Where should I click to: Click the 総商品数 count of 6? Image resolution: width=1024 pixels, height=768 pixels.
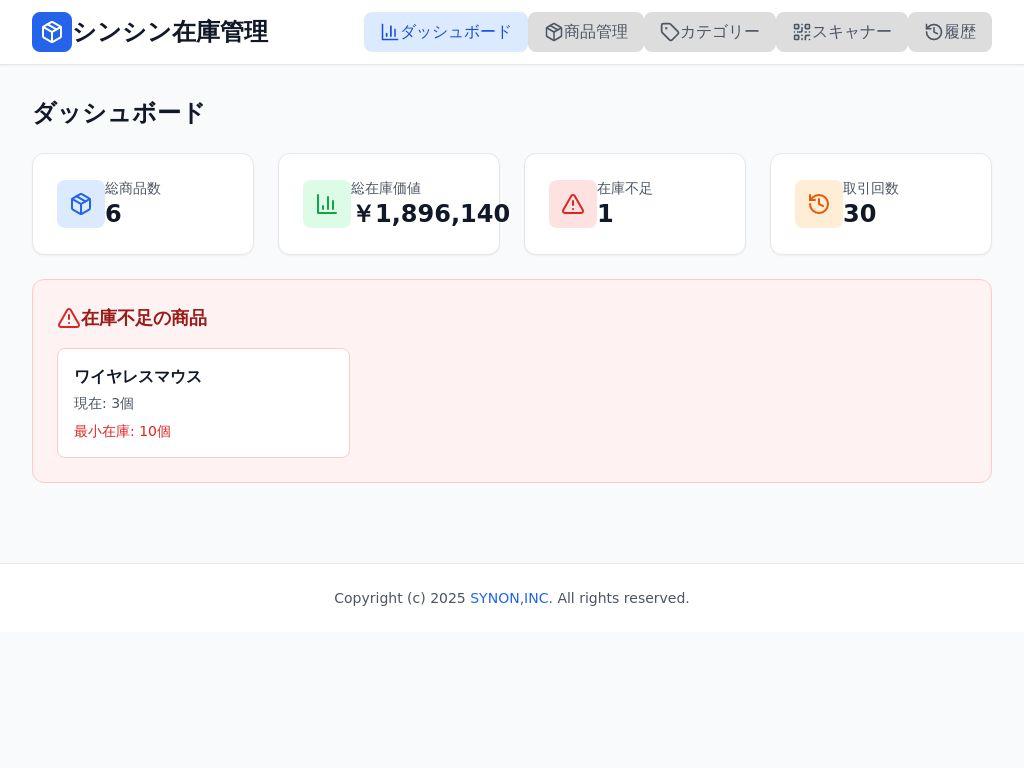coord(113,214)
